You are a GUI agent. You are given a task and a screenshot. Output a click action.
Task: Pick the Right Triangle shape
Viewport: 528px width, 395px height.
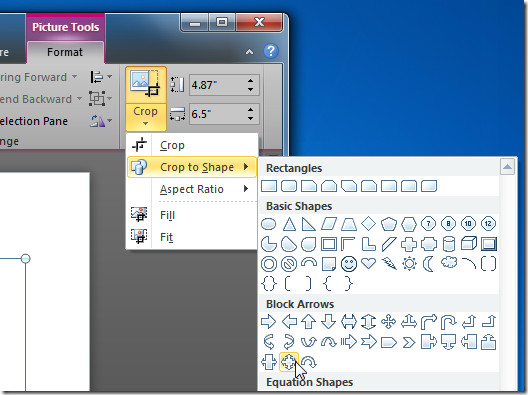click(x=308, y=224)
